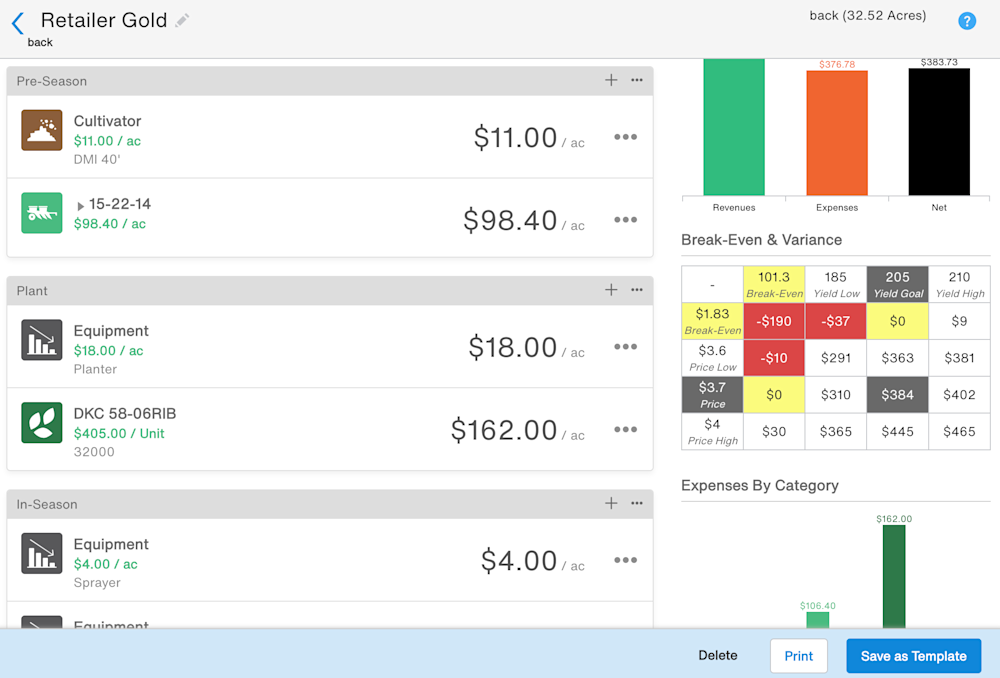The image size is (1000, 678).
Task: Open the DKC 58-06RIB row options menu
Action: pyautogui.click(x=625, y=429)
